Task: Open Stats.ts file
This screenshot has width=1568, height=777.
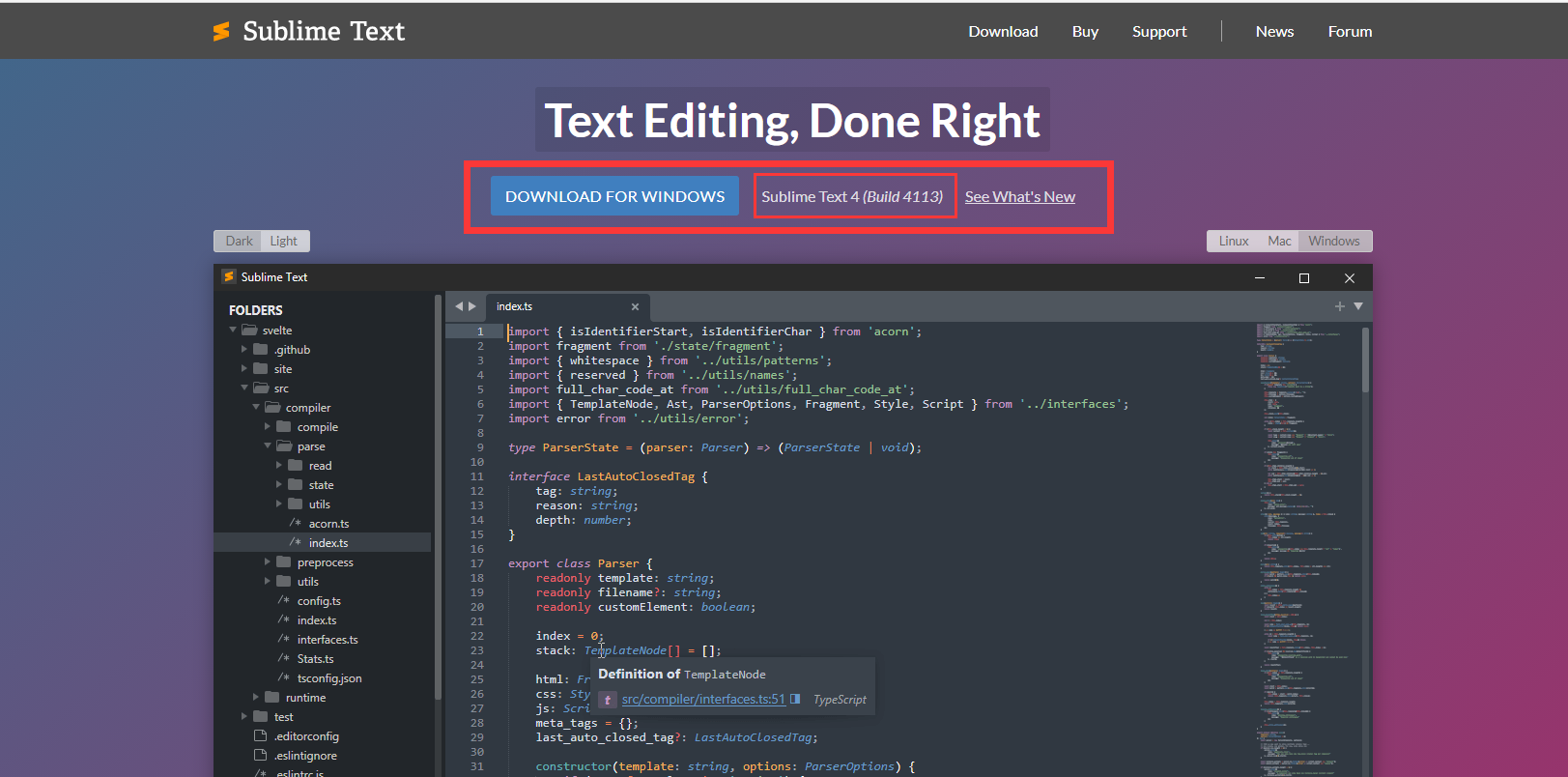Action: (x=315, y=659)
